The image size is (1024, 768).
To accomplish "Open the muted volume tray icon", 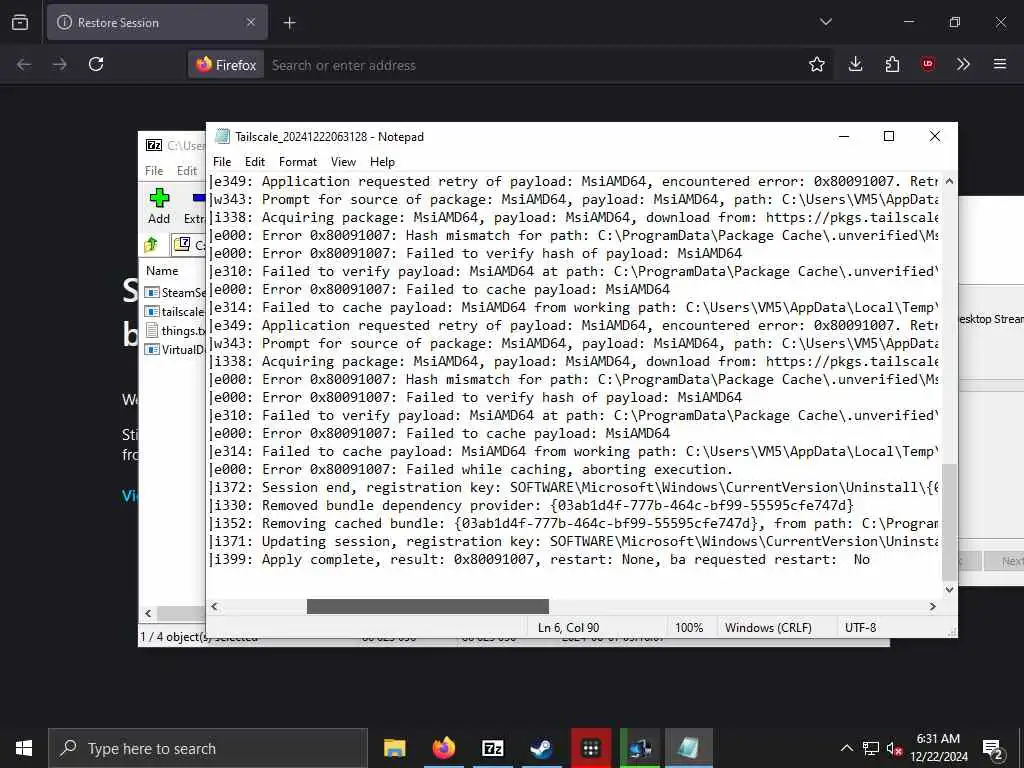I will [895, 749].
